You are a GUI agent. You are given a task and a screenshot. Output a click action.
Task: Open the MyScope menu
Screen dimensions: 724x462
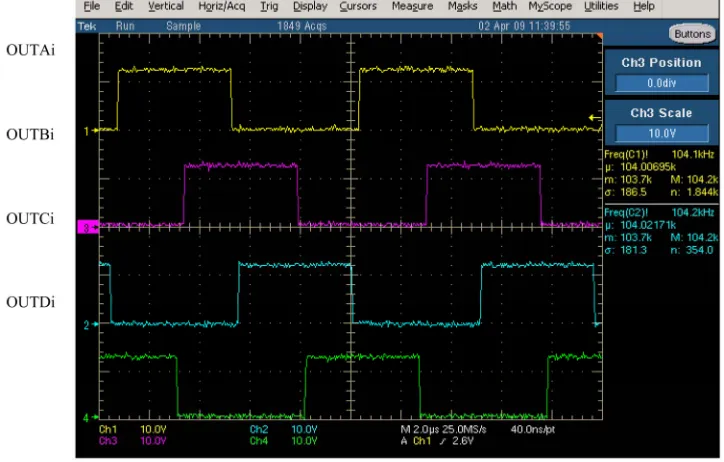coord(550,6)
